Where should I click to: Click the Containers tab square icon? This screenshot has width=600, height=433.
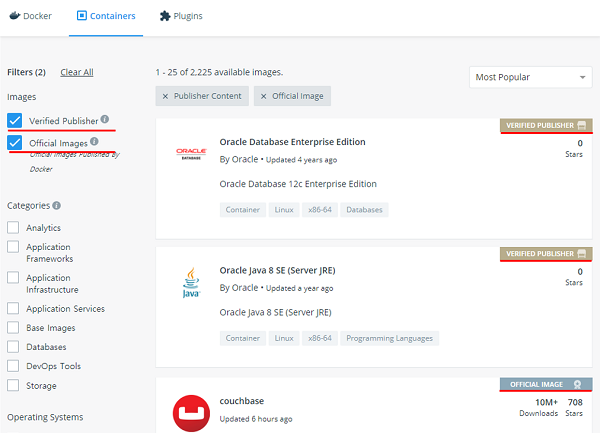click(x=82, y=15)
